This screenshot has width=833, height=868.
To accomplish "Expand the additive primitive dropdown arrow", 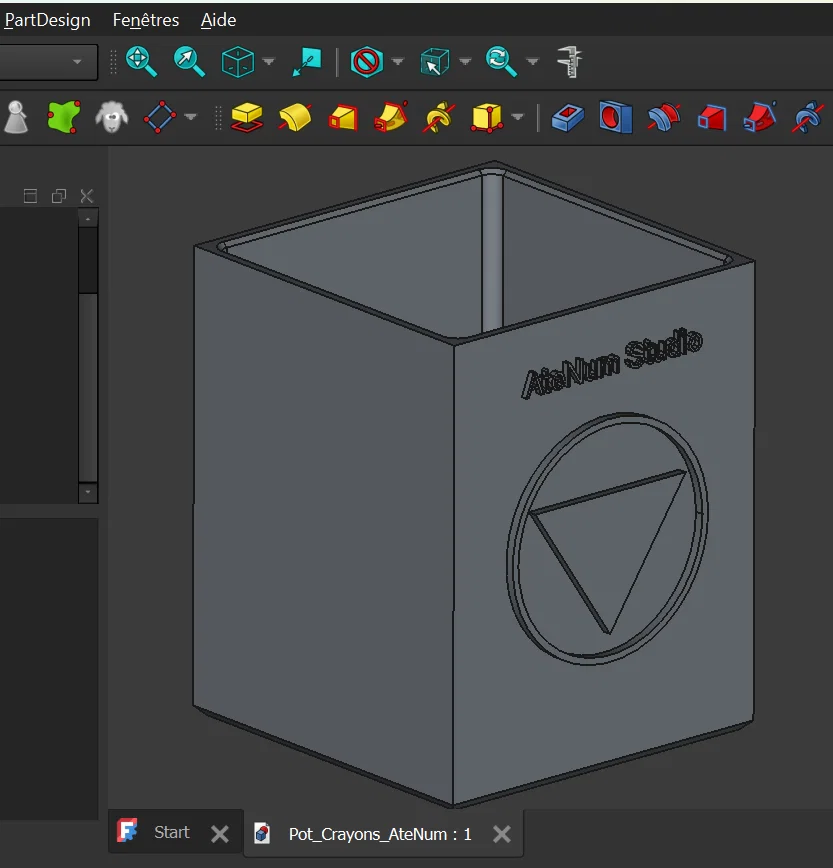I will [x=517, y=117].
